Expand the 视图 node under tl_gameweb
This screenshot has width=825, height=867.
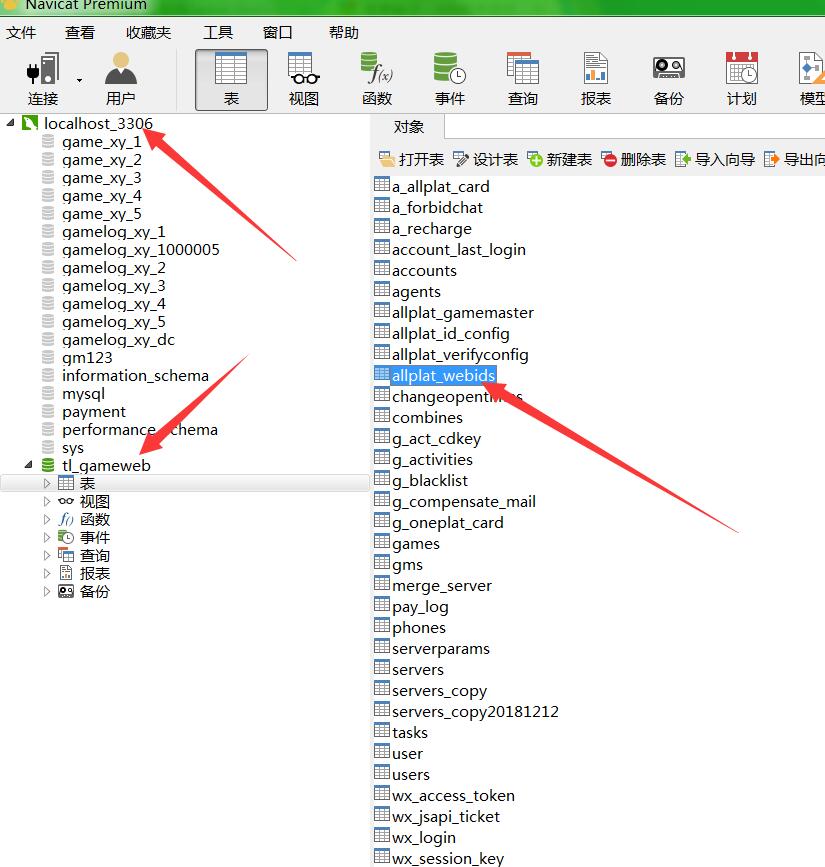47,501
